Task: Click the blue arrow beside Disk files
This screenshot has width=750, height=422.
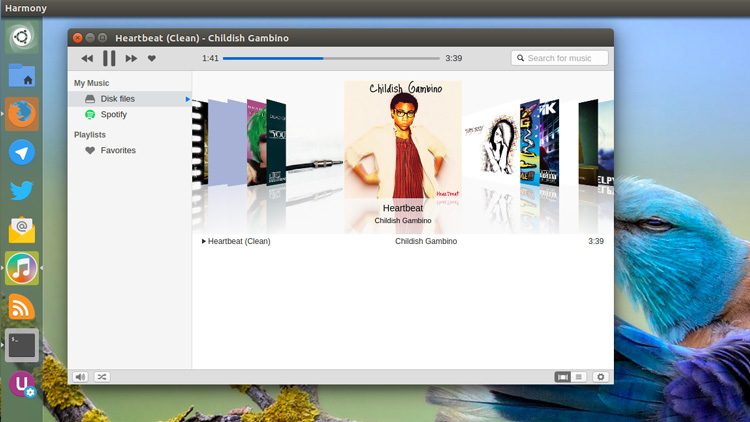Action: point(188,99)
